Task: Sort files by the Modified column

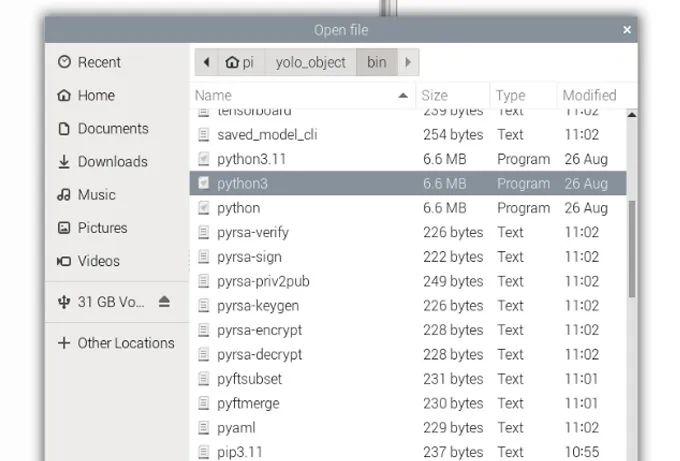Action: tap(597, 95)
